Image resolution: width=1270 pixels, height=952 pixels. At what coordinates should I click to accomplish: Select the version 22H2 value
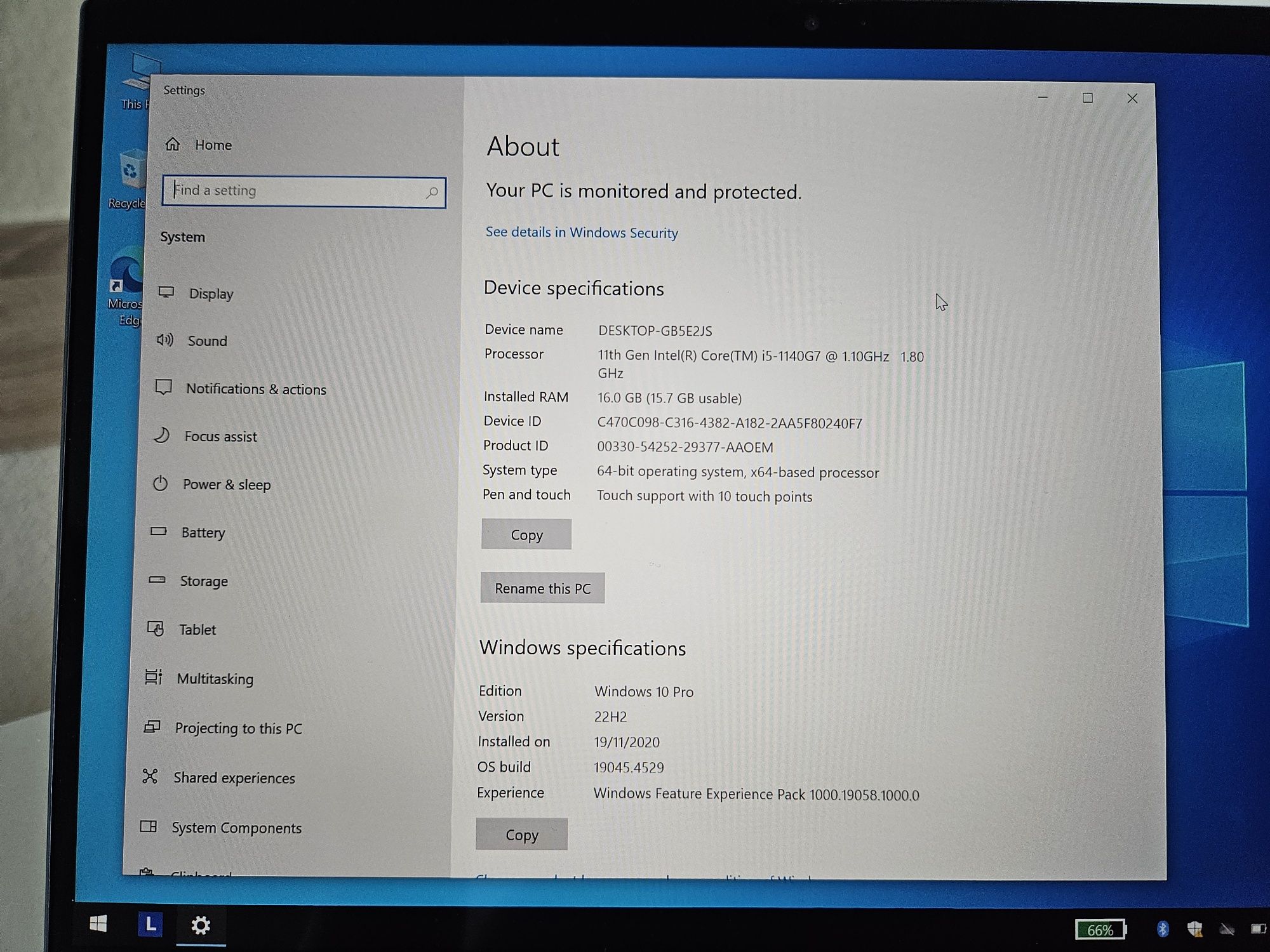[610, 717]
